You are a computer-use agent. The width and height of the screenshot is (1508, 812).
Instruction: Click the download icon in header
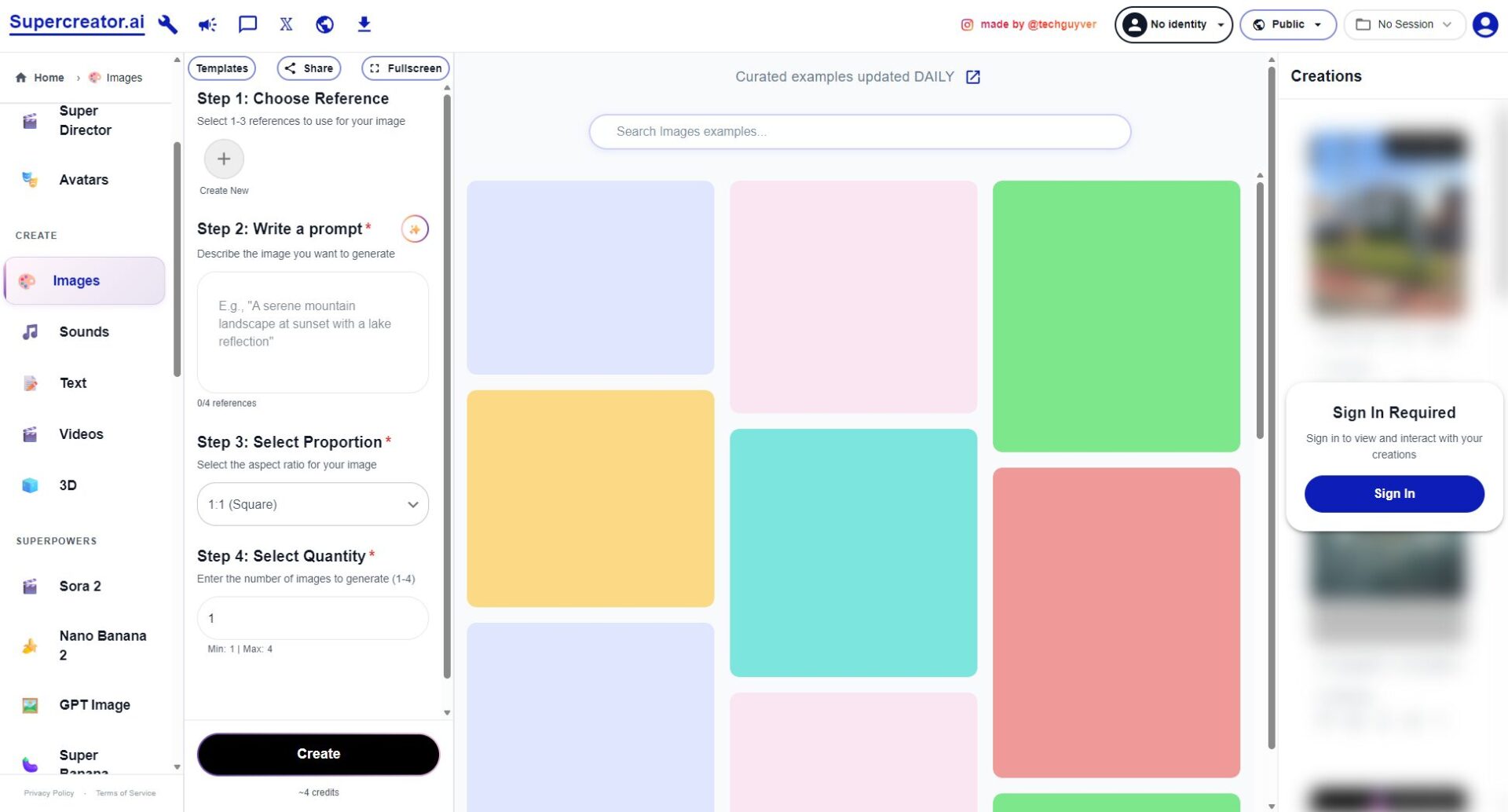point(364,24)
